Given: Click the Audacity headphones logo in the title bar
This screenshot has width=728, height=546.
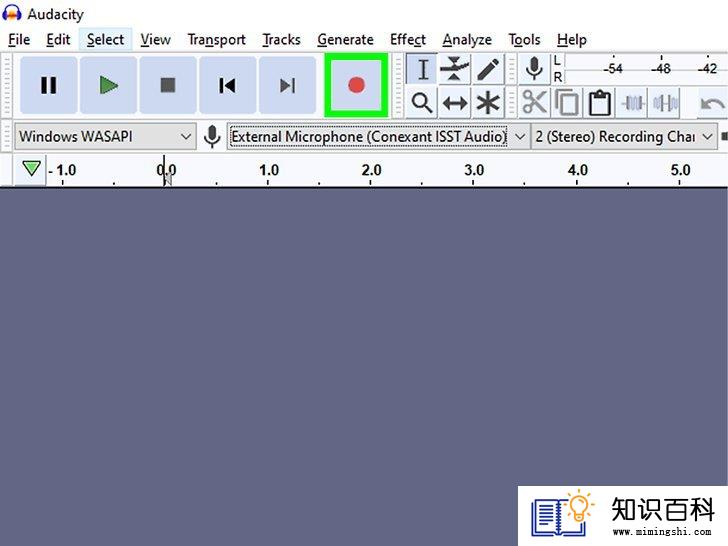Looking at the screenshot, I should point(12,13).
